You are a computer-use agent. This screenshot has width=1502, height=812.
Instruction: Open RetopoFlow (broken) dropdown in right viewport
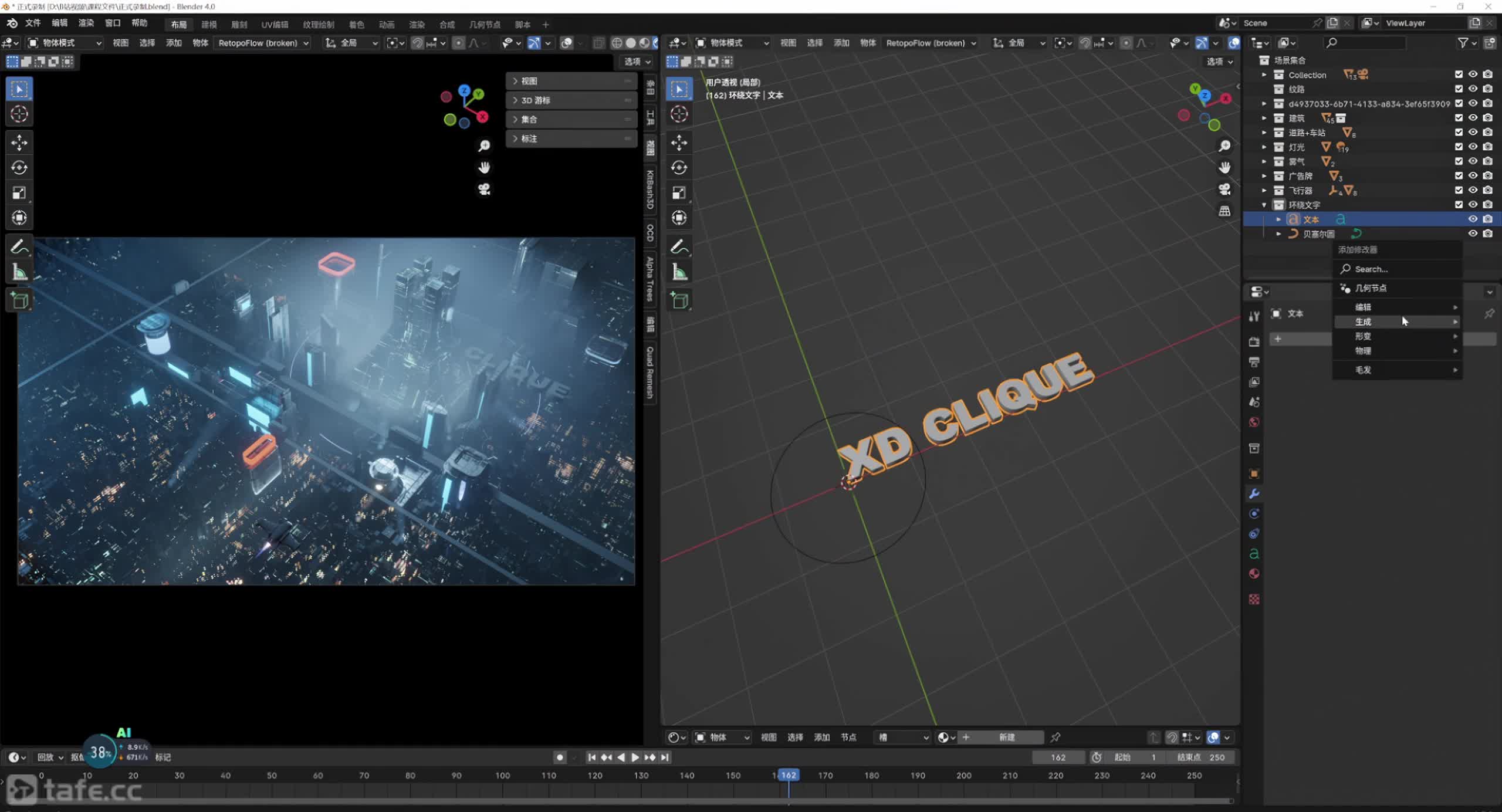[x=931, y=43]
